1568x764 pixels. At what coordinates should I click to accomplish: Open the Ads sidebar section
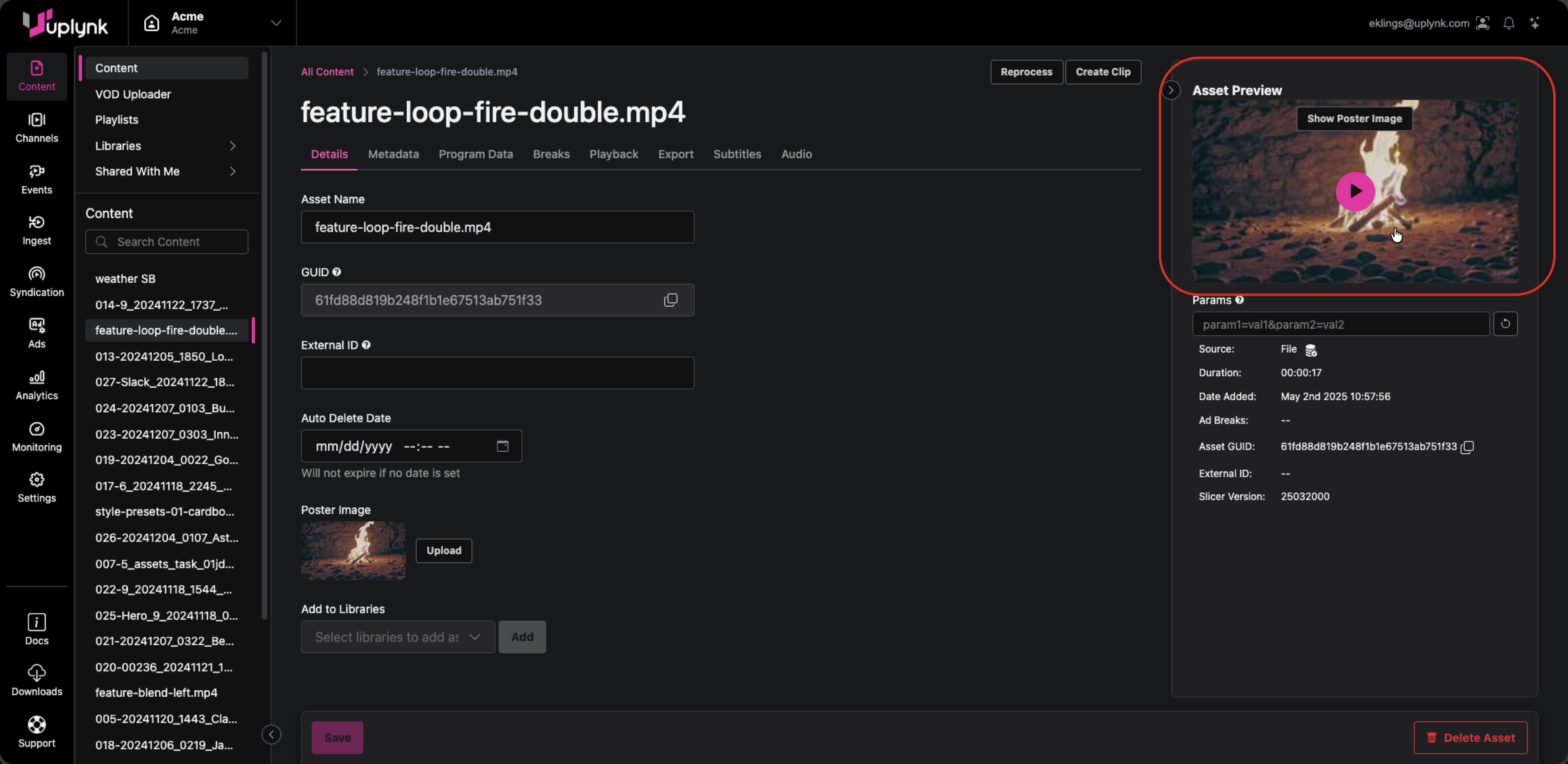(x=36, y=333)
